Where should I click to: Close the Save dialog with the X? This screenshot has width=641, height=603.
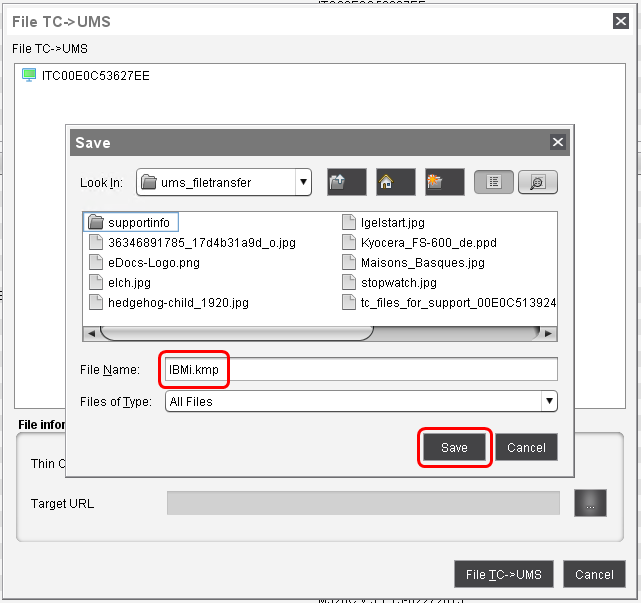[558, 142]
